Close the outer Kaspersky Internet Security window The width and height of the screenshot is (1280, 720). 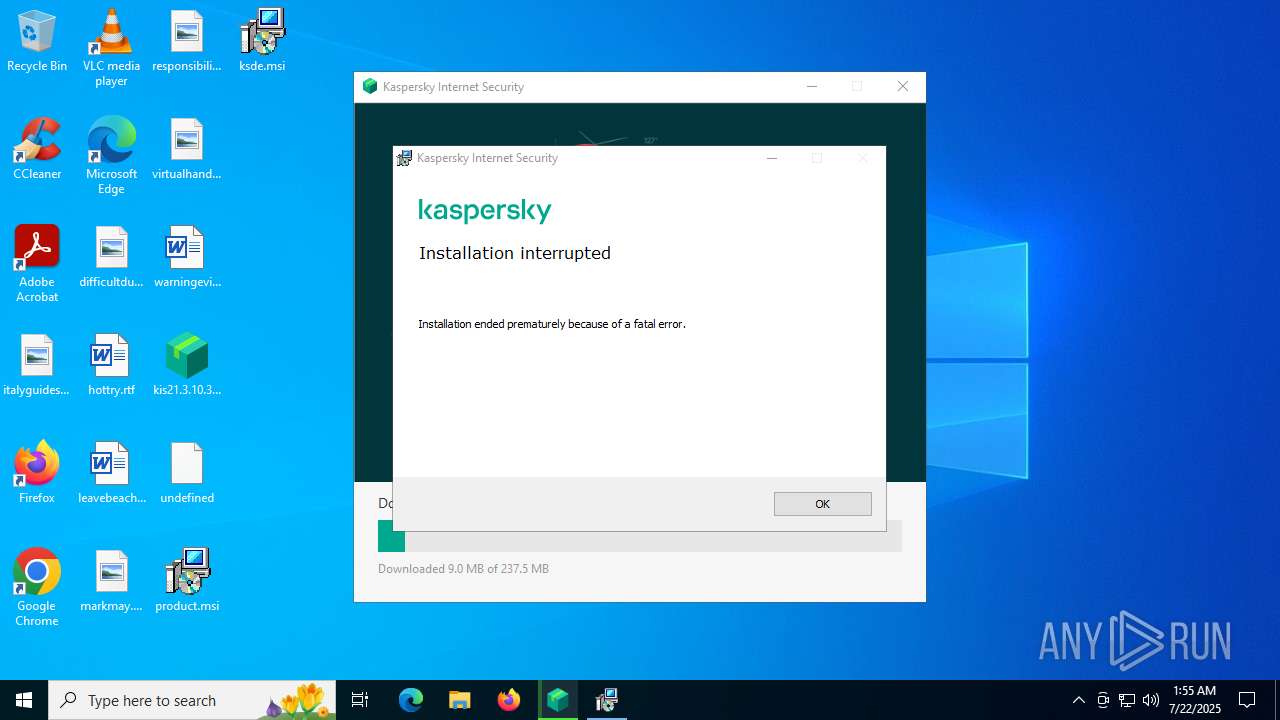point(903,87)
